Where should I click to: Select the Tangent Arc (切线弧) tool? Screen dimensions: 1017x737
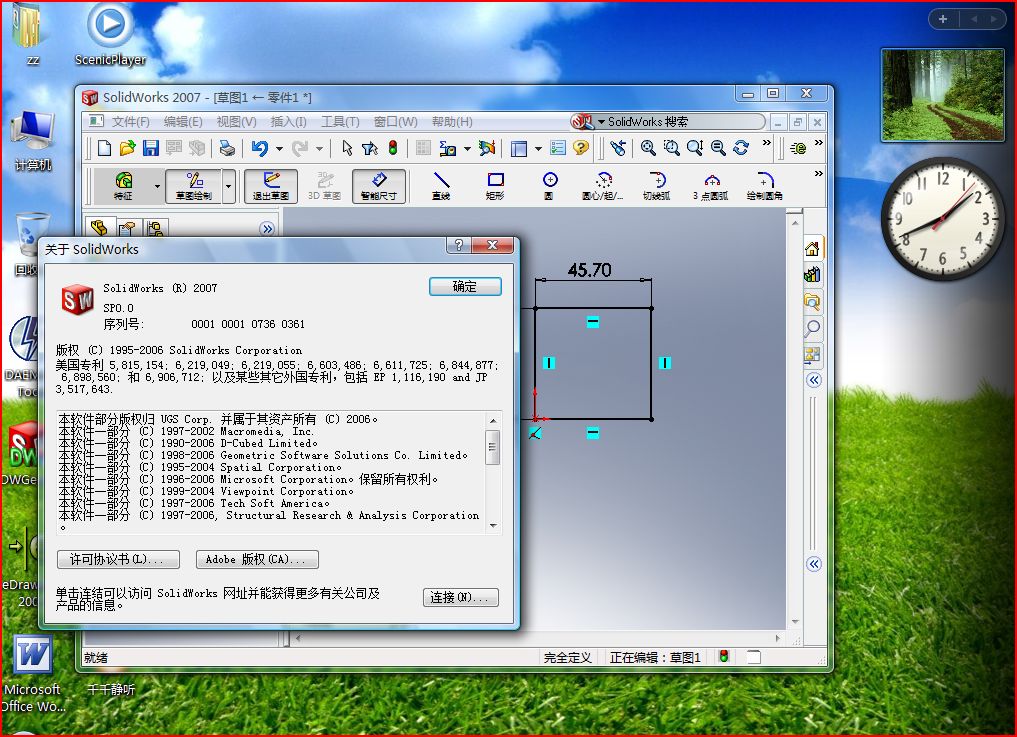click(x=656, y=182)
